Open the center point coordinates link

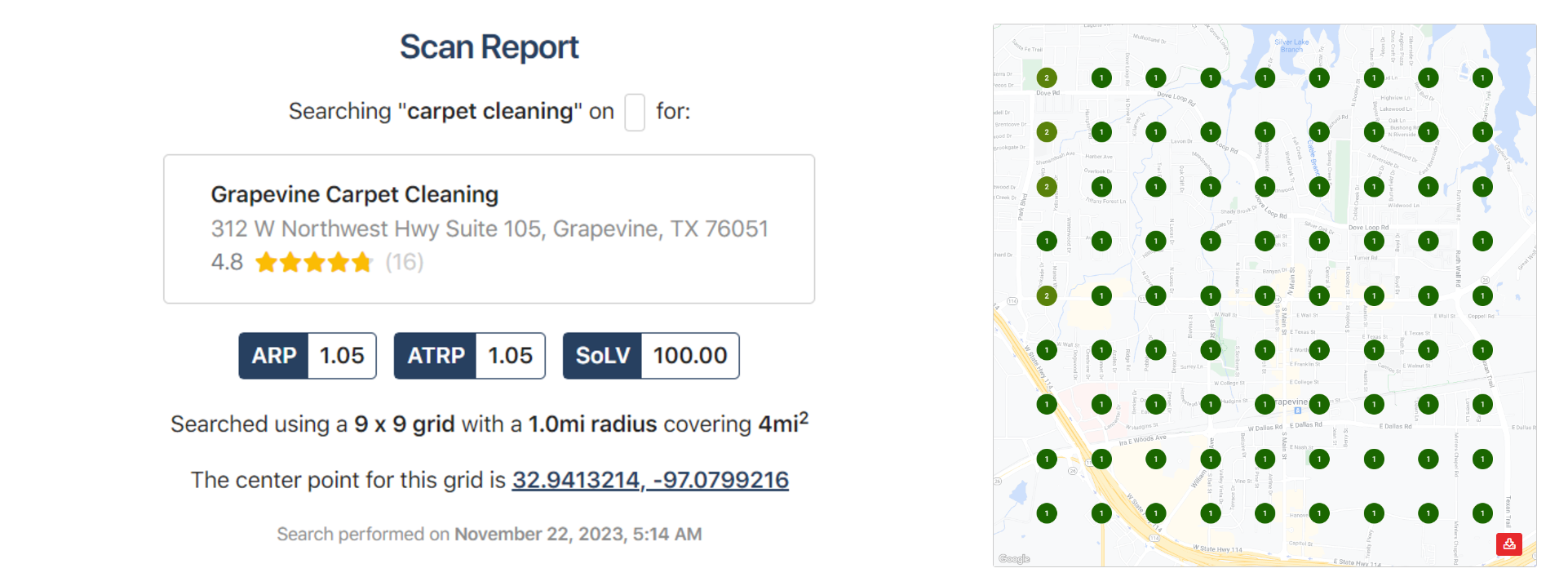[650, 480]
